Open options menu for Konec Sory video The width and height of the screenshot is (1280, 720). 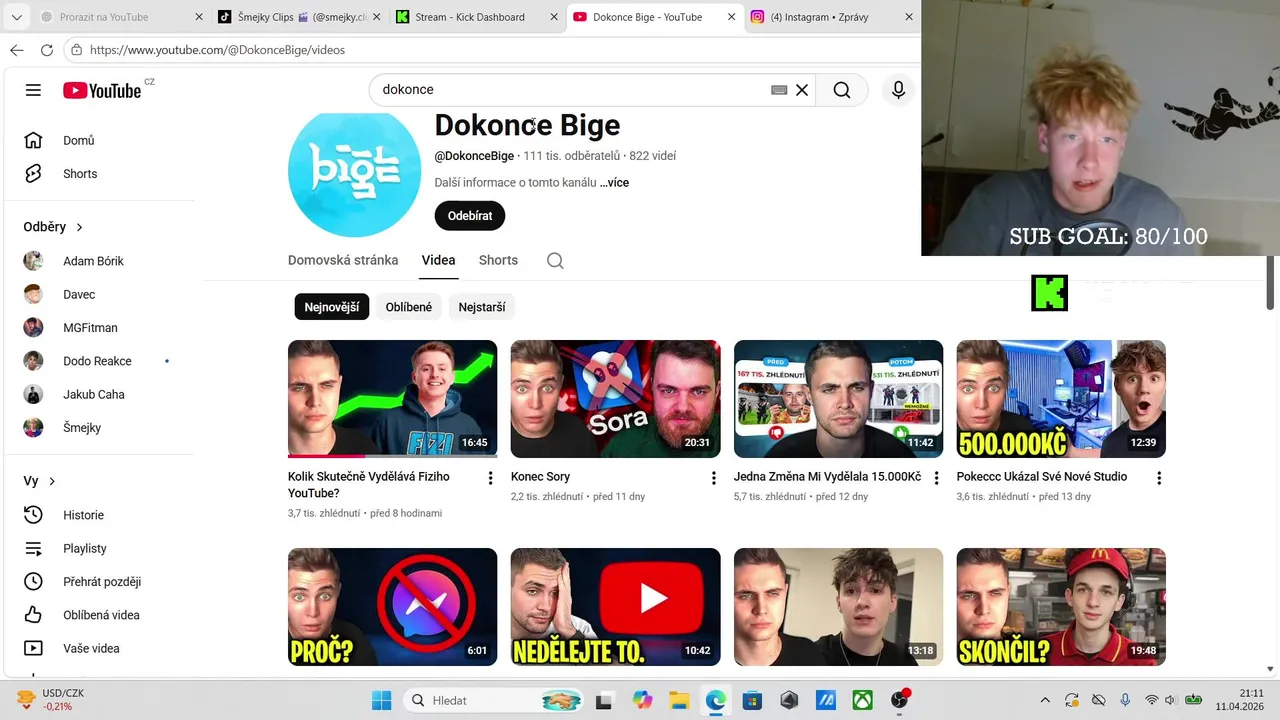[x=714, y=478]
